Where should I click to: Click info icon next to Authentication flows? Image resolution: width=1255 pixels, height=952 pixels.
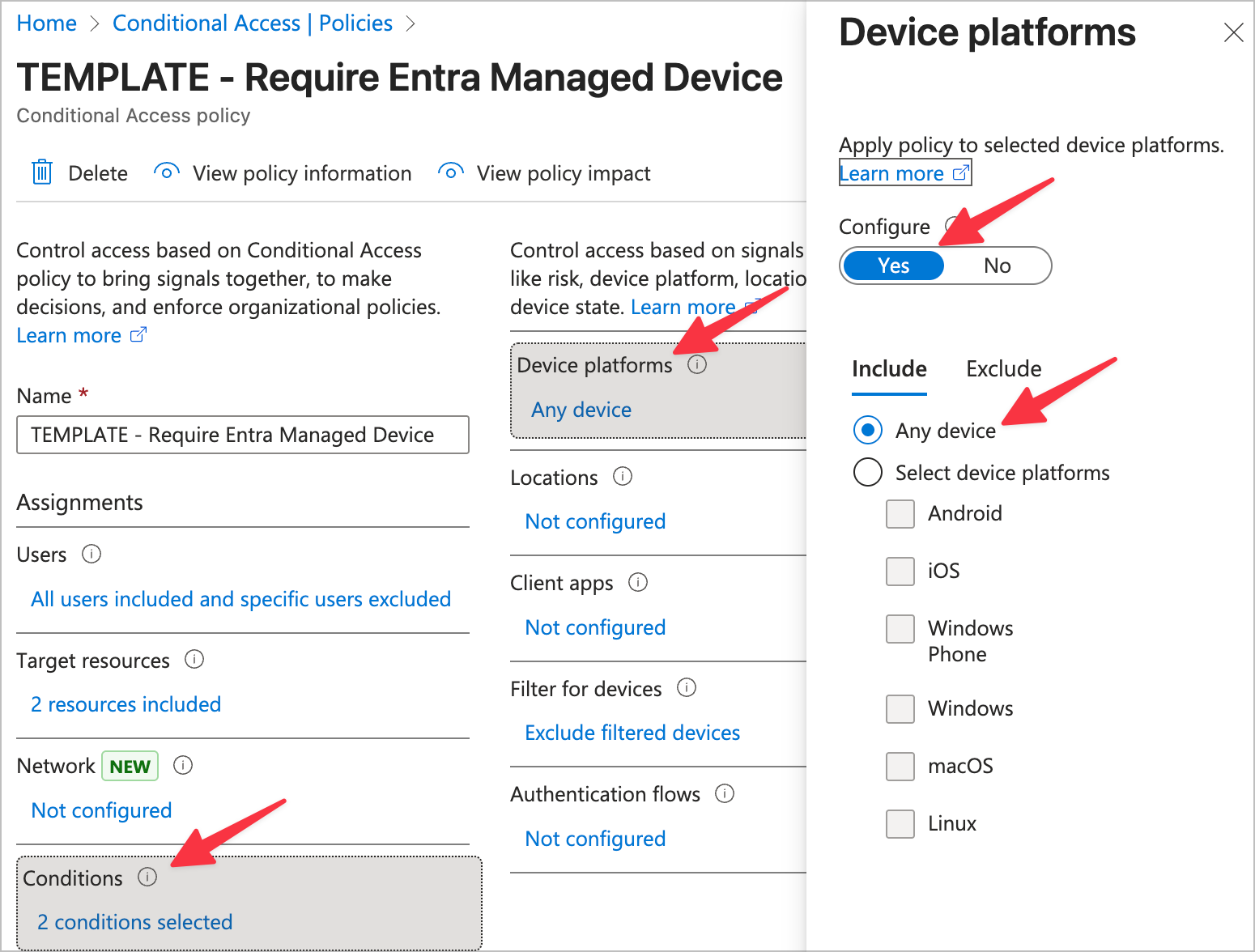(x=725, y=794)
